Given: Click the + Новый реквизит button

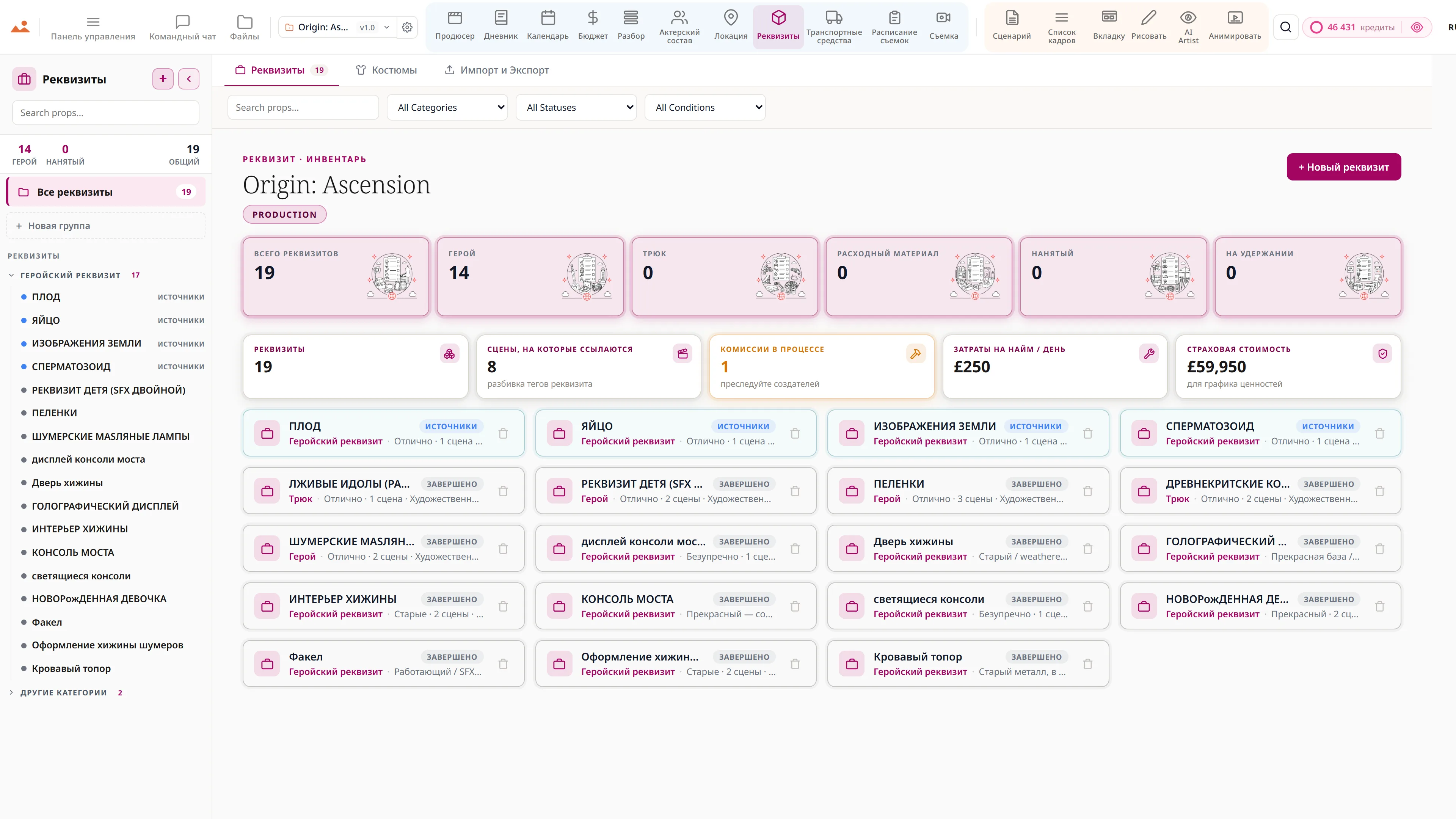Looking at the screenshot, I should pos(1343,167).
